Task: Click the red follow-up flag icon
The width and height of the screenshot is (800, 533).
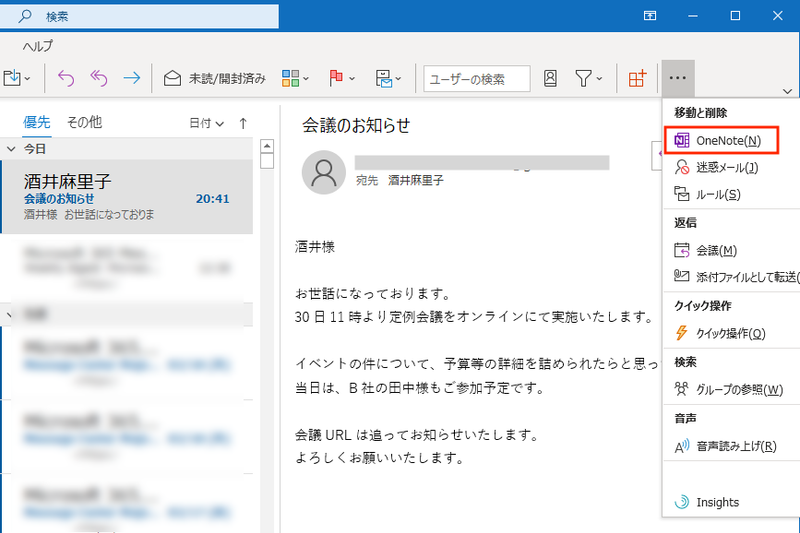Action: click(x=336, y=78)
